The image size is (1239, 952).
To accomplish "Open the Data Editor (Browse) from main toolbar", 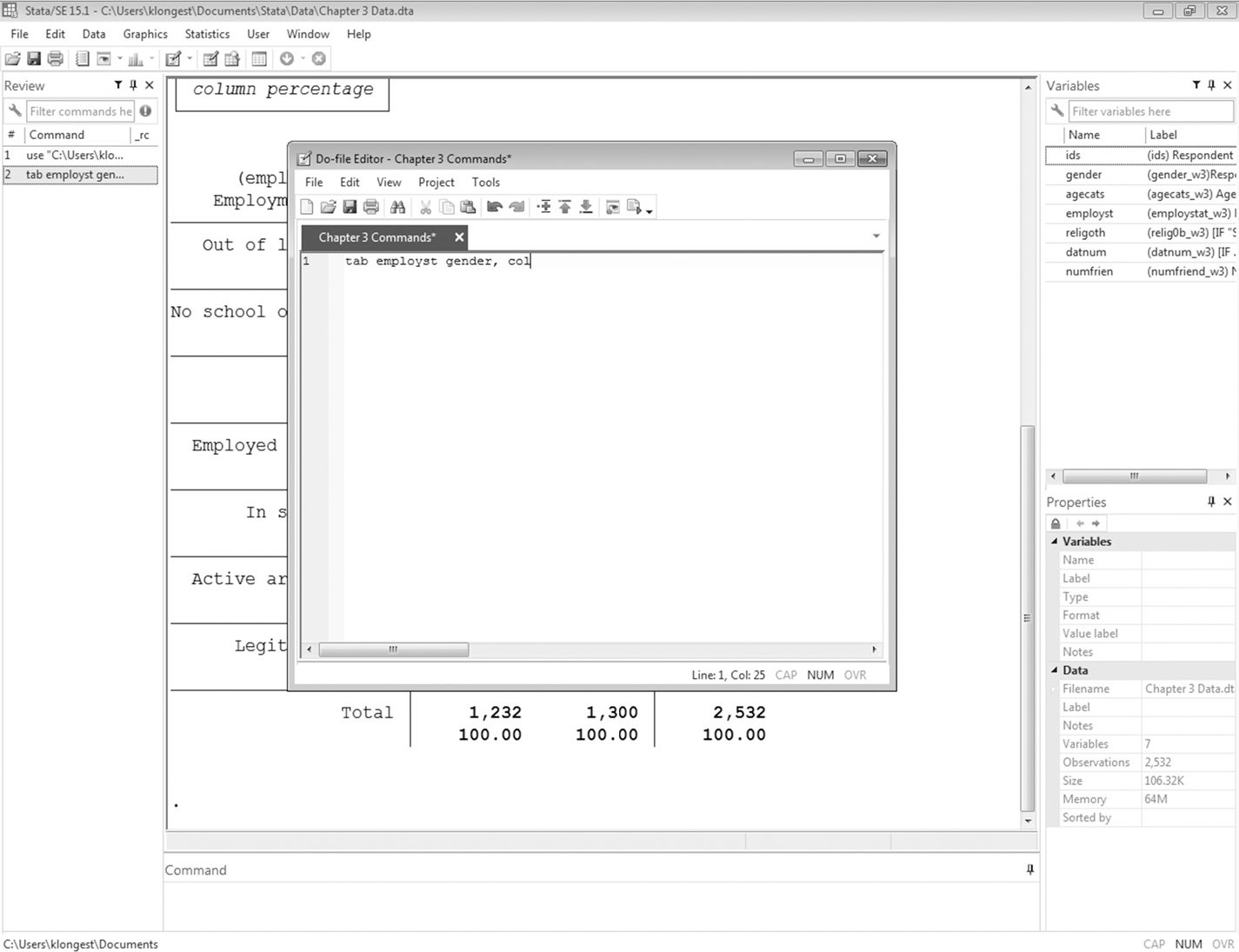I will [232, 59].
